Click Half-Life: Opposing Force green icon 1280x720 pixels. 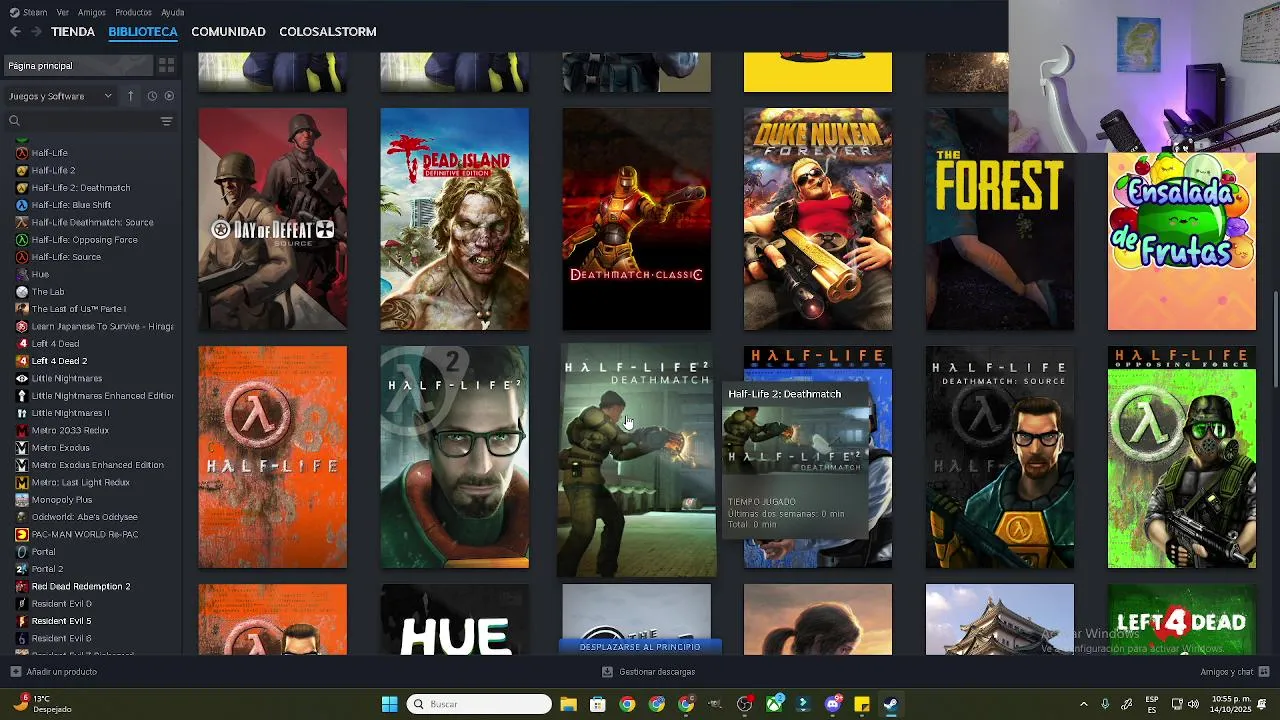(x=22, y=240)
